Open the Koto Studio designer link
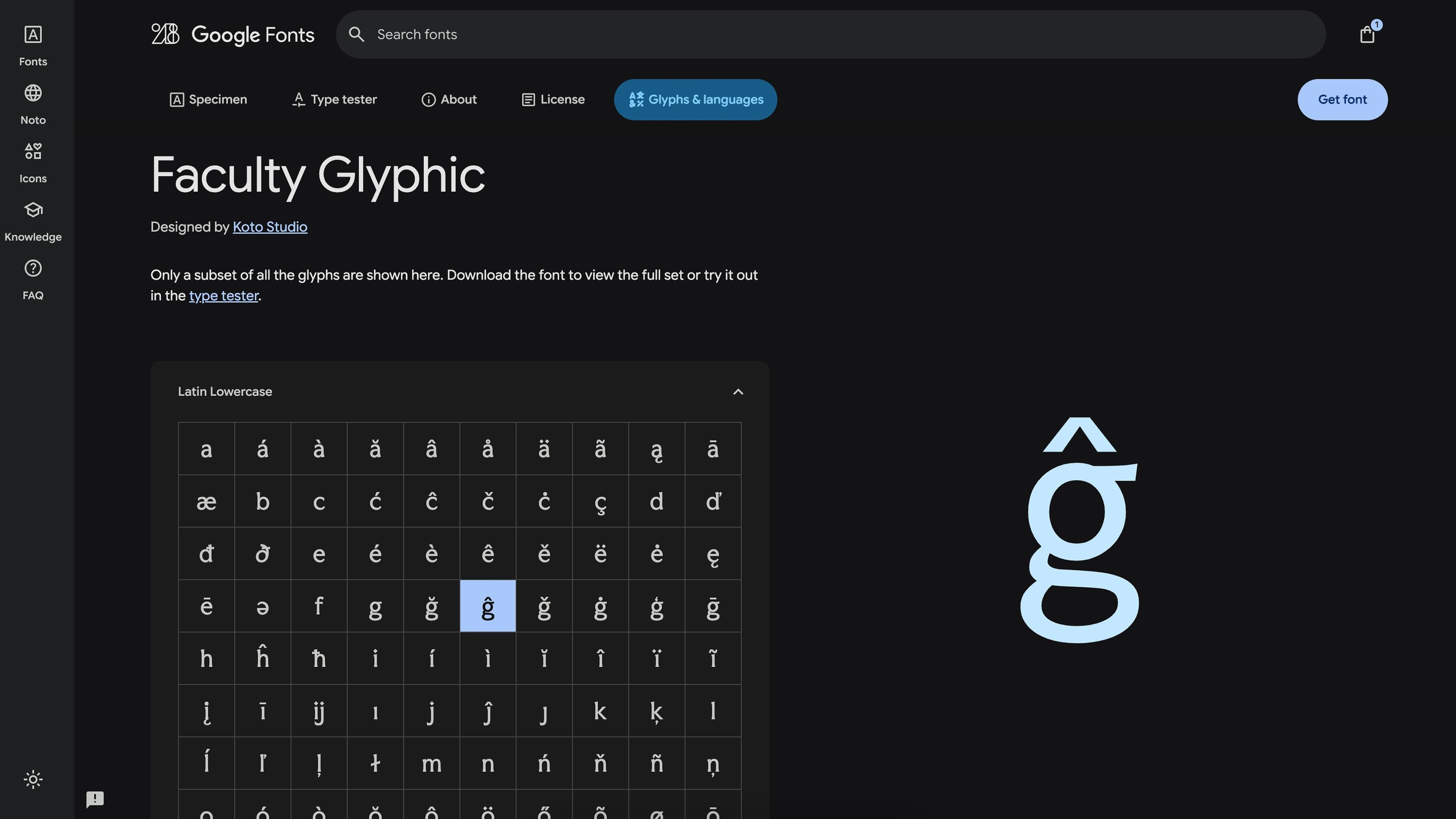 270,227
